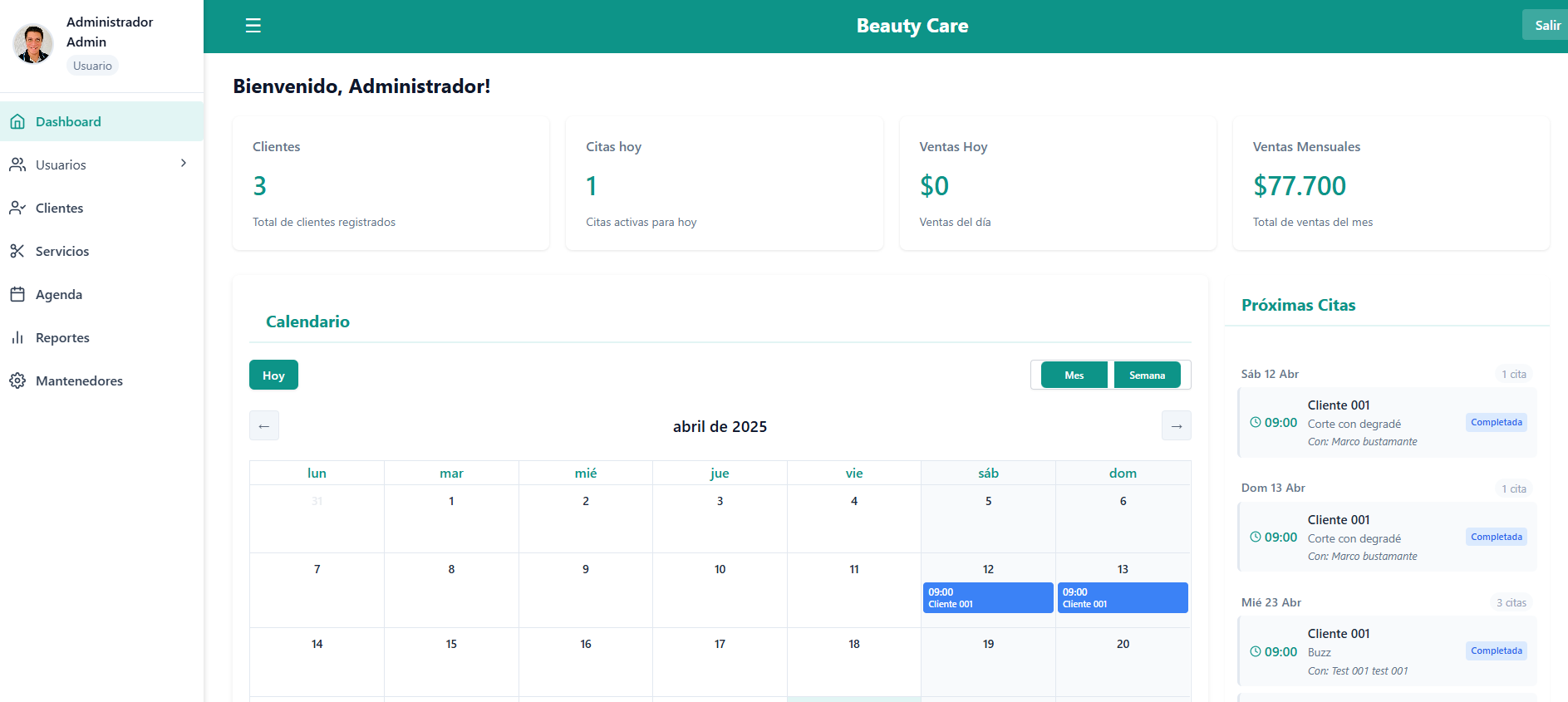Click the Dashboard home icon

[17, 122]
